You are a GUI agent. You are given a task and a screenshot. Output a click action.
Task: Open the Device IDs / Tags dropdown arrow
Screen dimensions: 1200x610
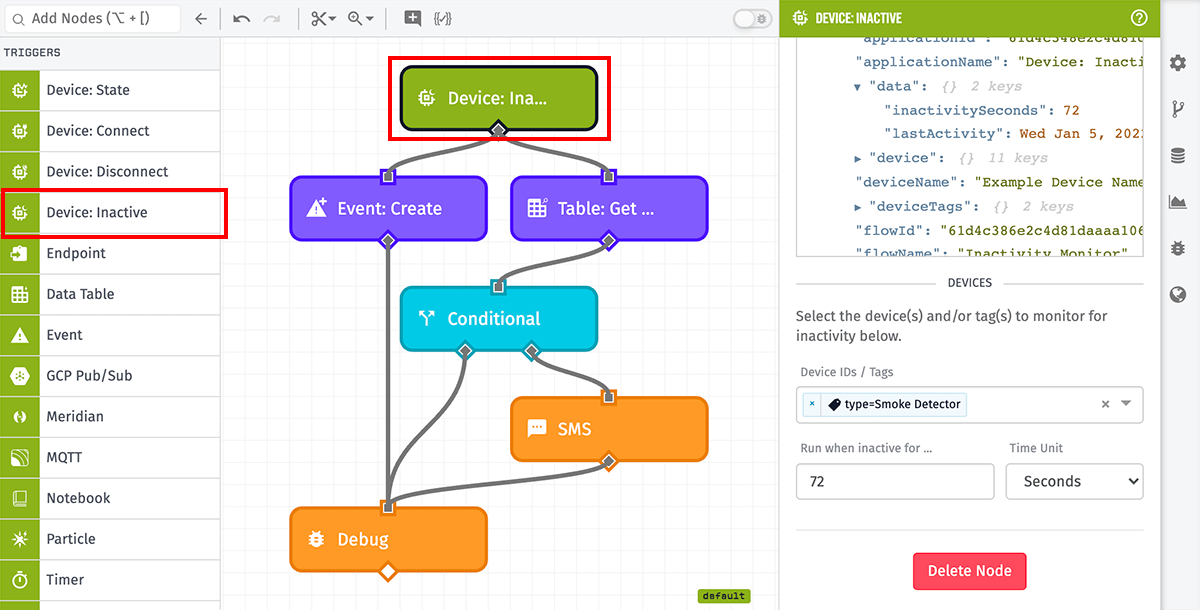1126,404
